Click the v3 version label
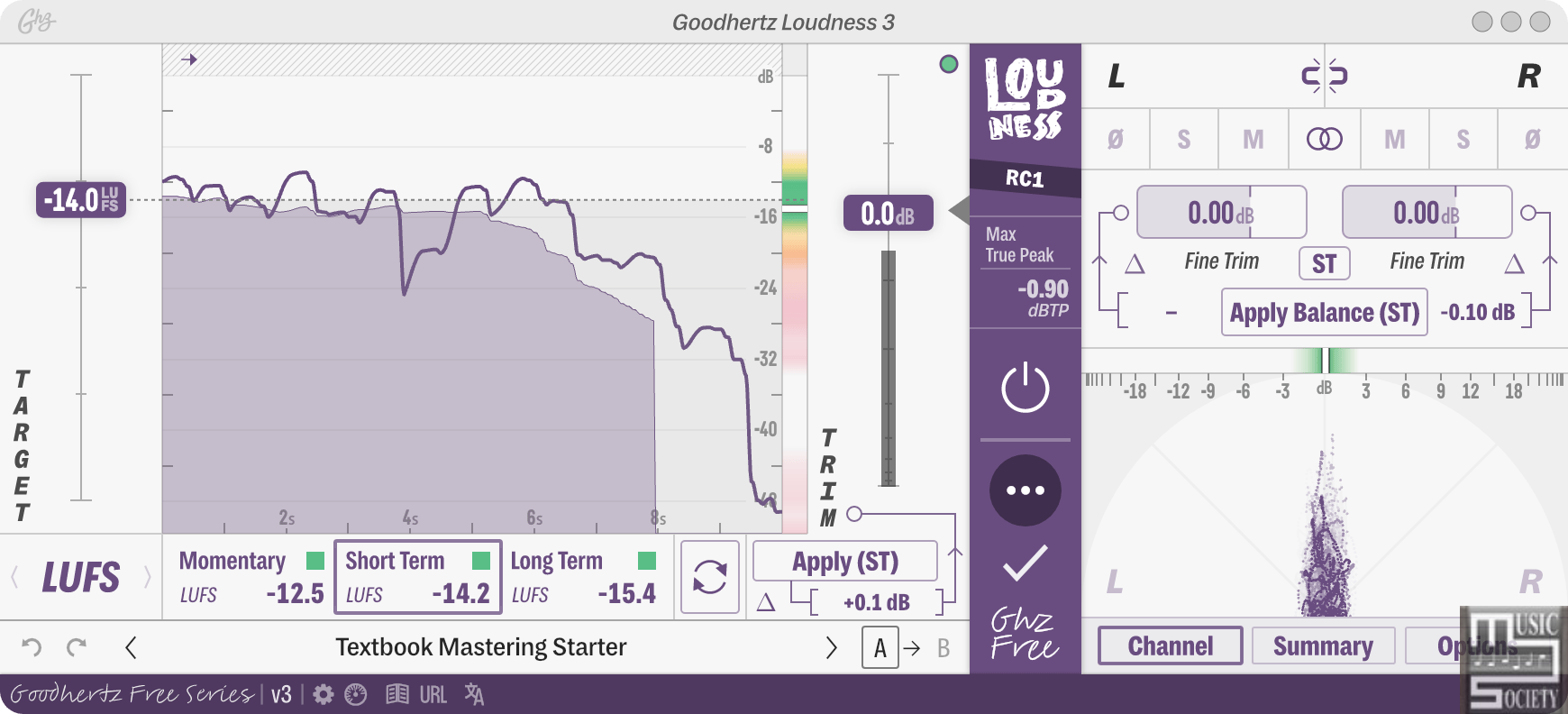Screen dimensions: 1568x714 click(x=281, y=694)
